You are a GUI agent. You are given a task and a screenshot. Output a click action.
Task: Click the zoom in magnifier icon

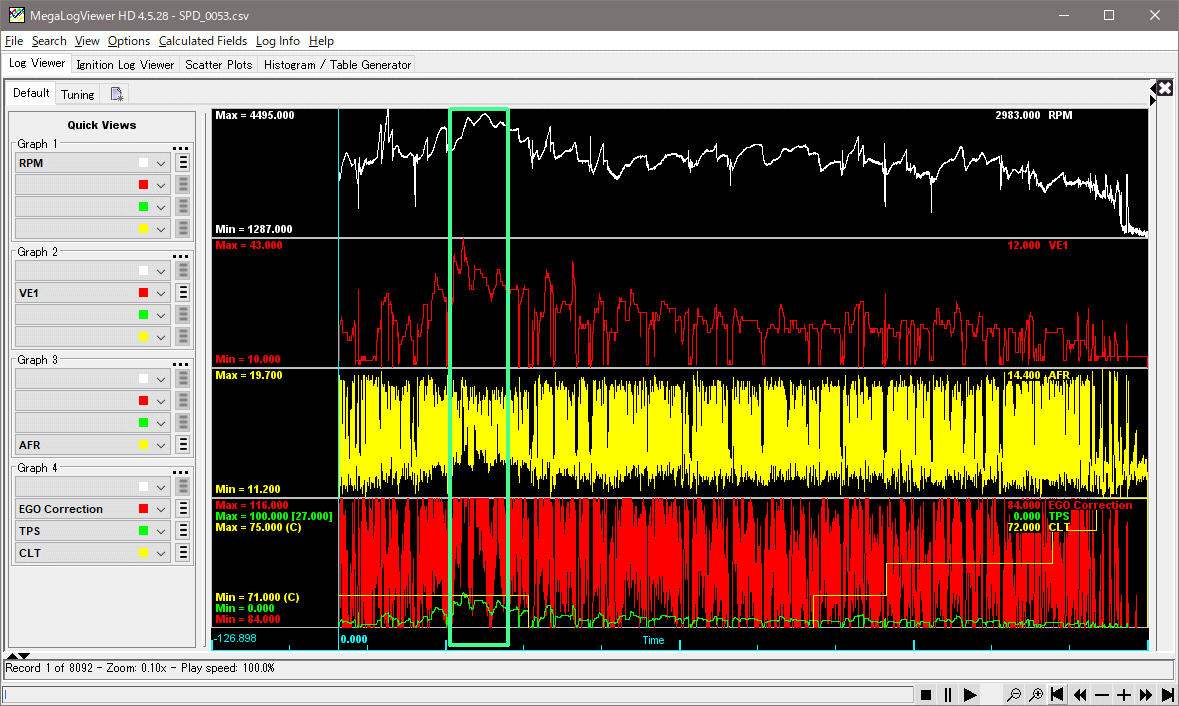point(1036,694)
